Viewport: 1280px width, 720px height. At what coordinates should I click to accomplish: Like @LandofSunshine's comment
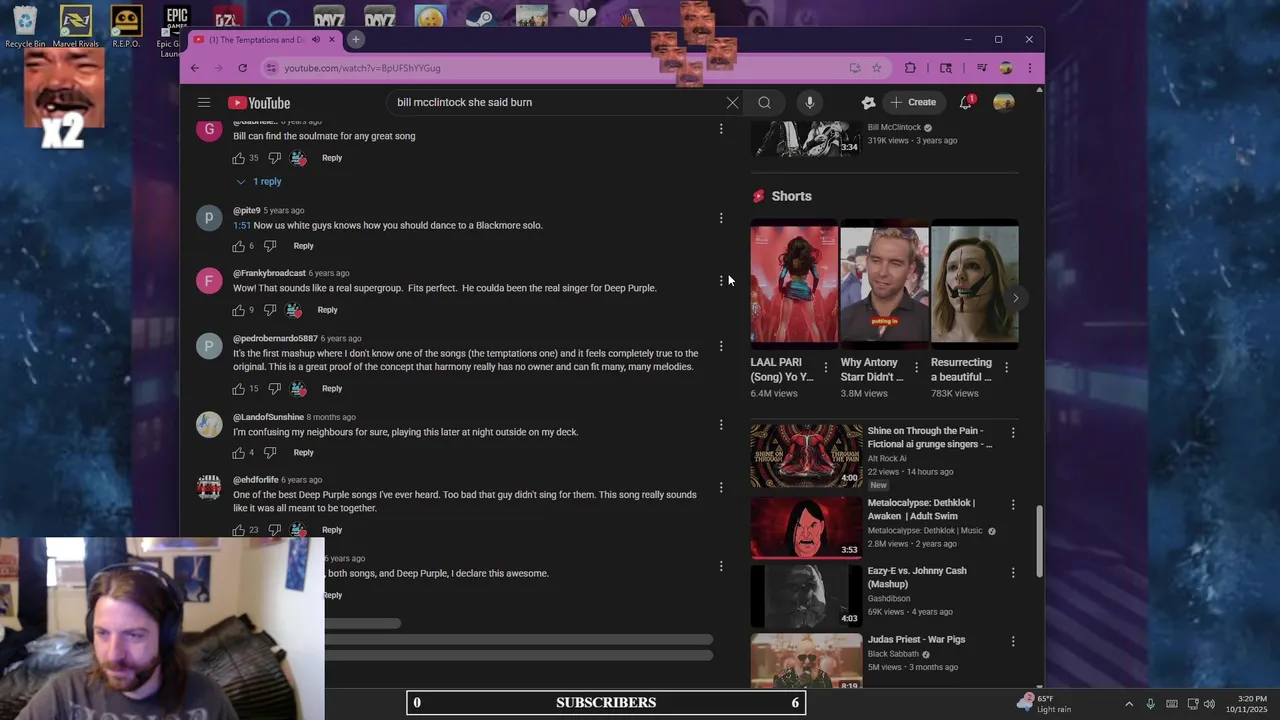tap(239, 453)
